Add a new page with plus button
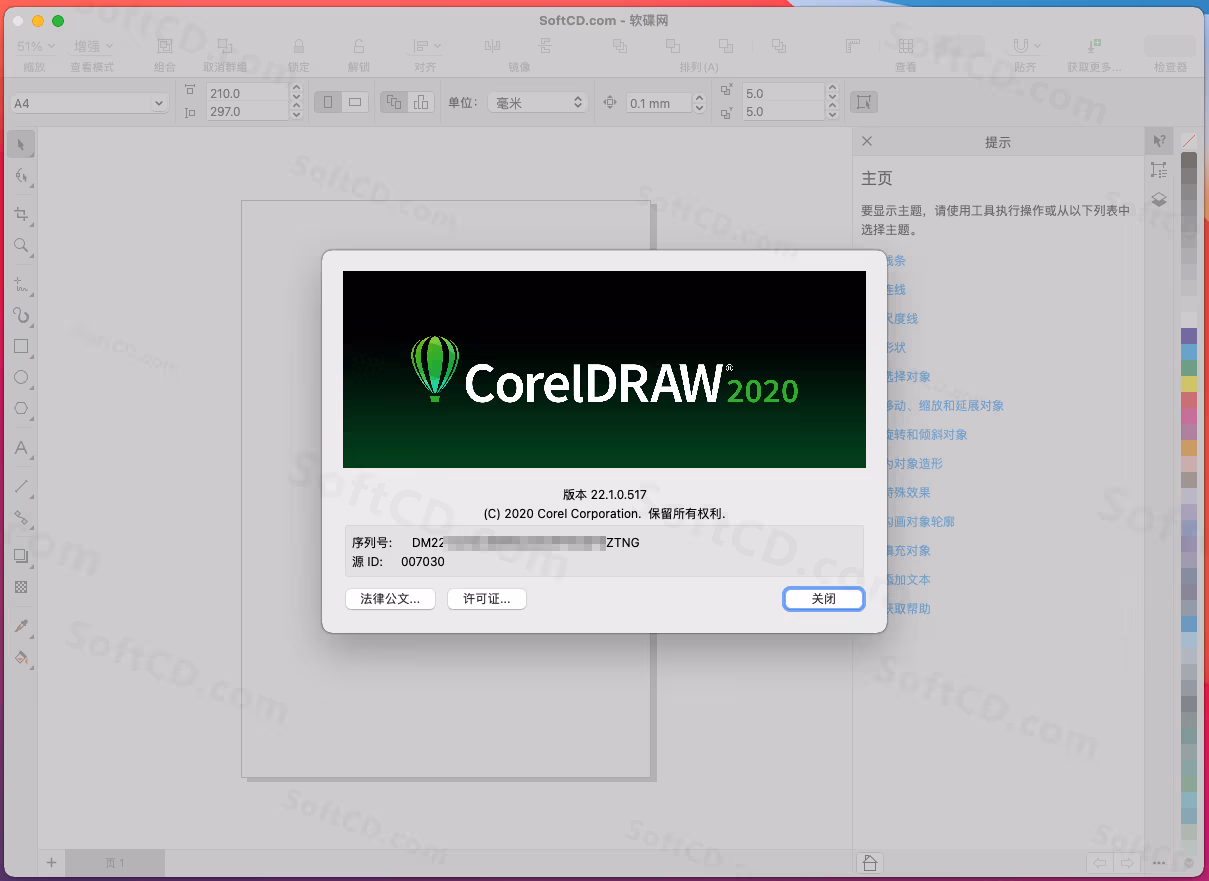The height and width of the screenshot is (881, 1209). (x=51, y=862)
